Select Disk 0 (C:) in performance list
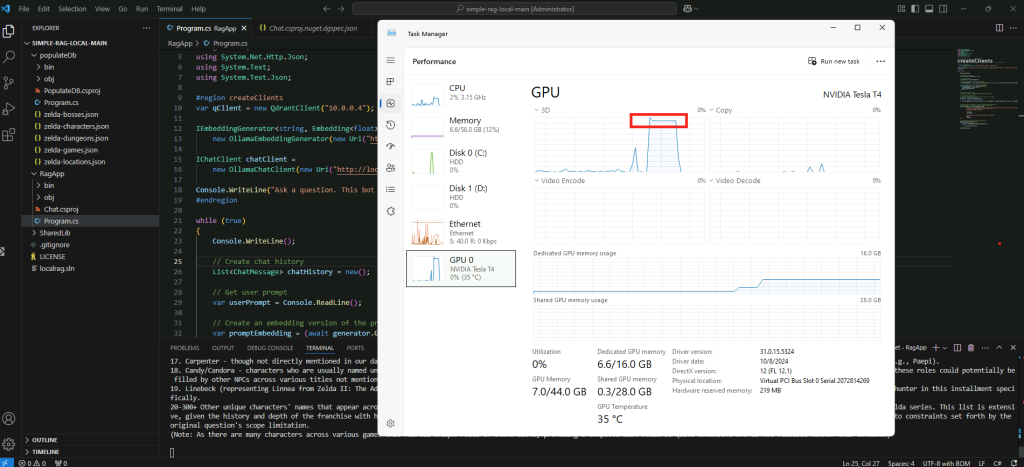Image resolution: width=1024 pixels, height=467 pixels. [461, 161]
